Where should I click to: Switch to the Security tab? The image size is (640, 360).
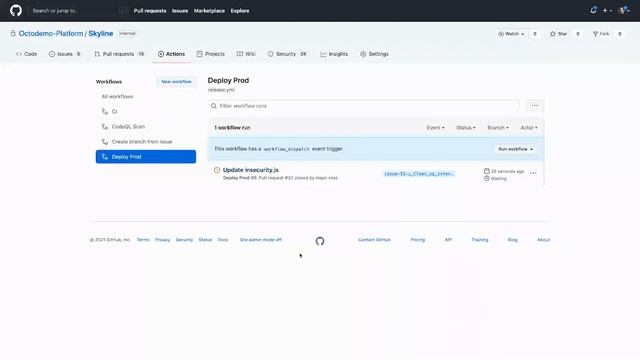pos(287,54)
